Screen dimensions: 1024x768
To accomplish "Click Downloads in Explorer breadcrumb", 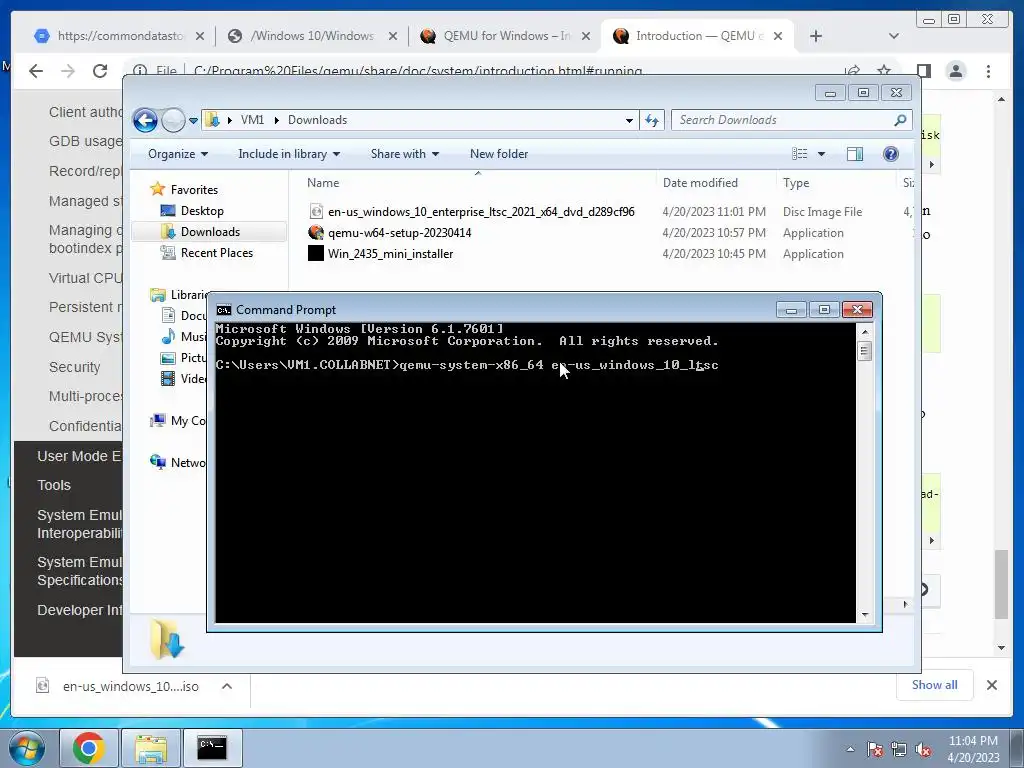I will pyautogui.click(x=317, y=120).
